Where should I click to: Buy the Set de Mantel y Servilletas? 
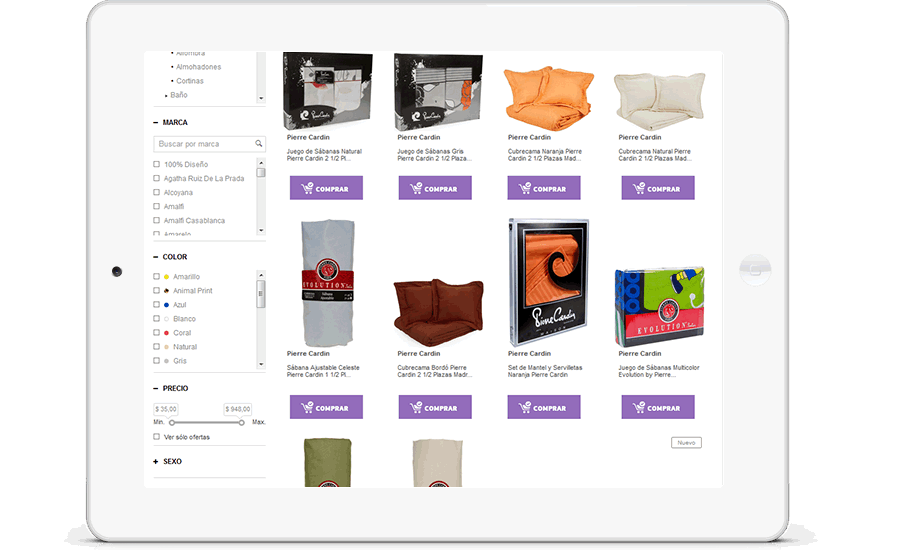[544, 407]
